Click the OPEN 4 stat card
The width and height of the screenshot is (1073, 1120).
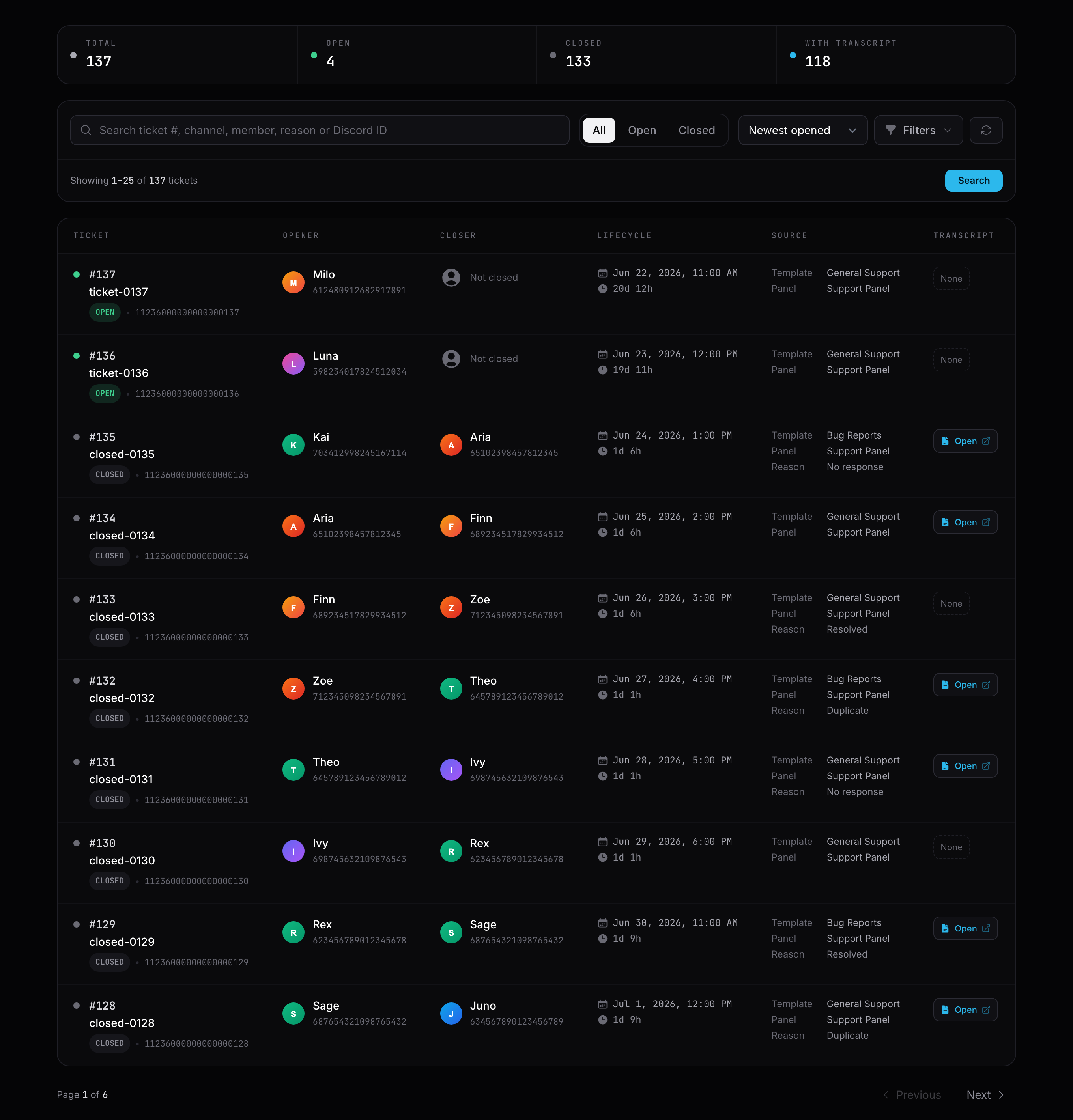[417, 55]
